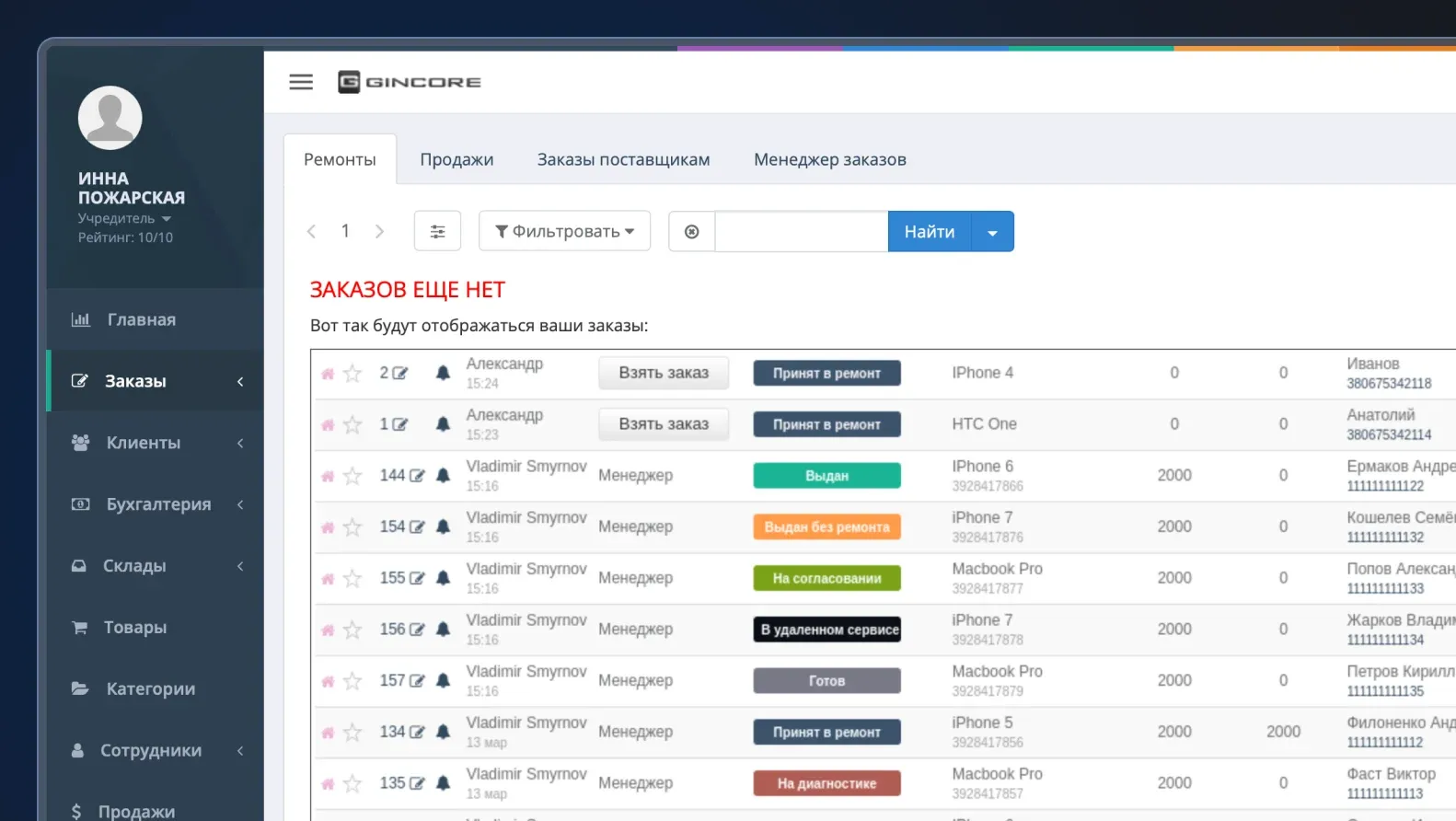Expand the Бухгалтерия sidebar chevron
The height and width of the screenshot is (821, 1456).
coord(240,504)
